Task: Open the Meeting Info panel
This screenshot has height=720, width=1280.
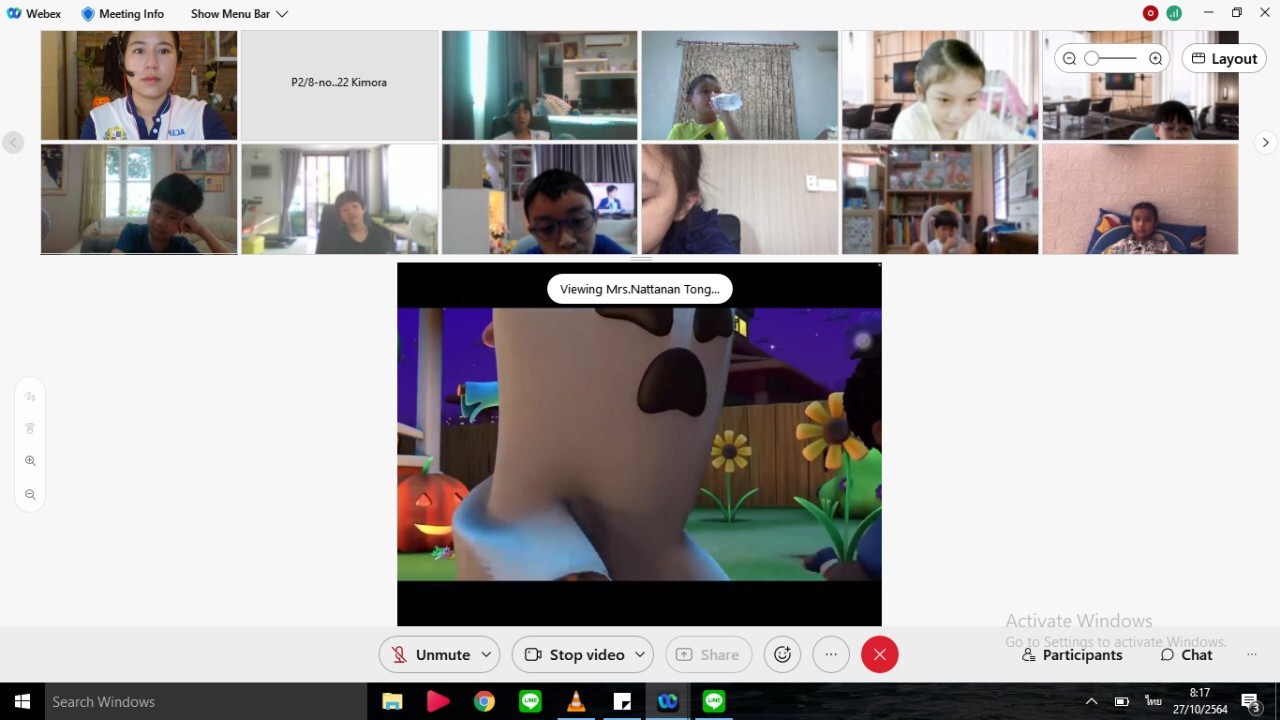Action: point(122,14)
